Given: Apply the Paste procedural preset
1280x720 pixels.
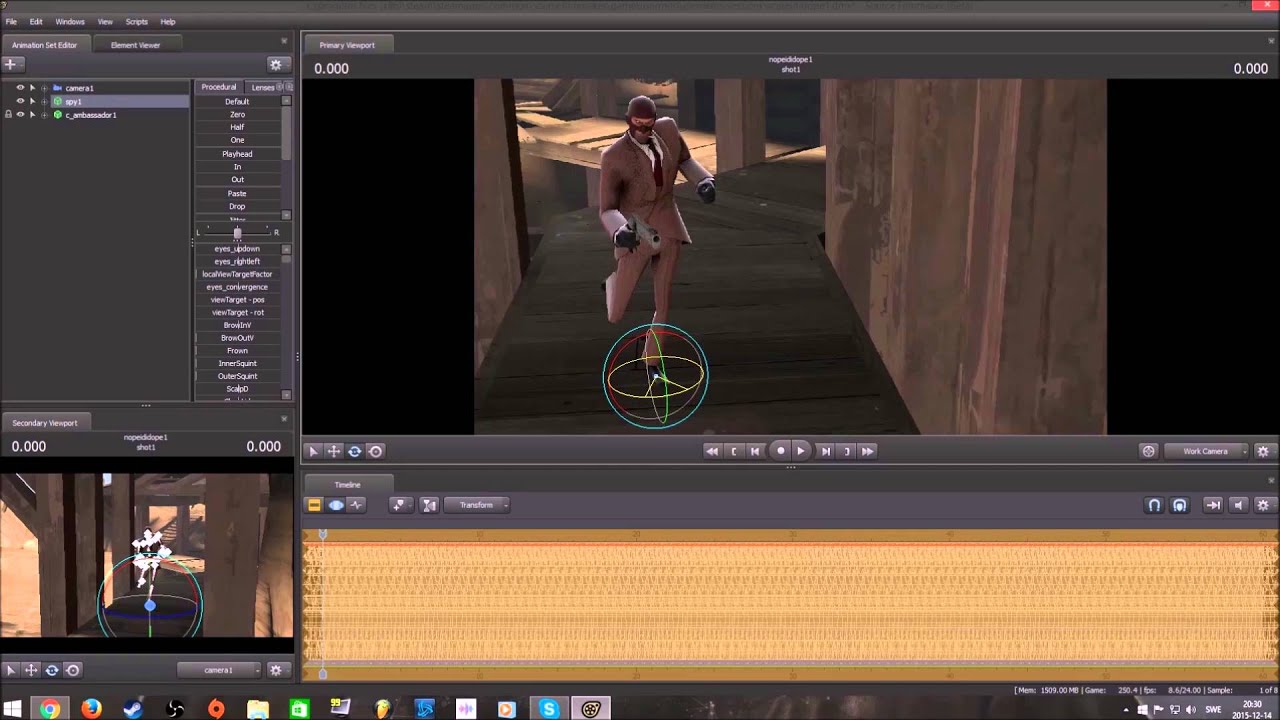Looking at the screenshot, I should (x=237, y=193).
